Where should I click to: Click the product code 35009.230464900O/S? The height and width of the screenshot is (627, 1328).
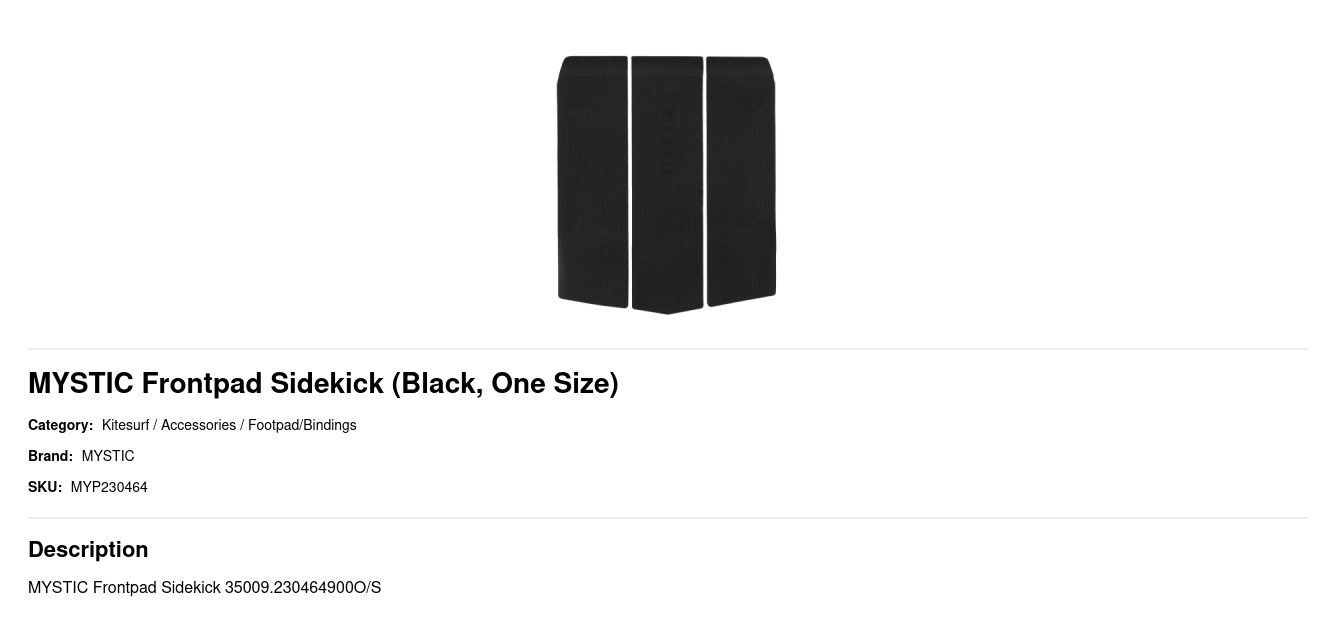(x=303, y=587)
